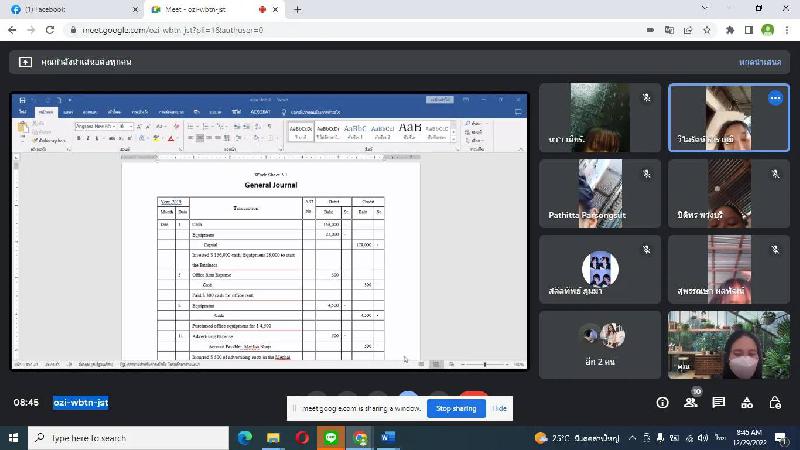This screenshot has width=800, height=450.
Task: Click the Stop sharing button
Action: coord(456,408)
